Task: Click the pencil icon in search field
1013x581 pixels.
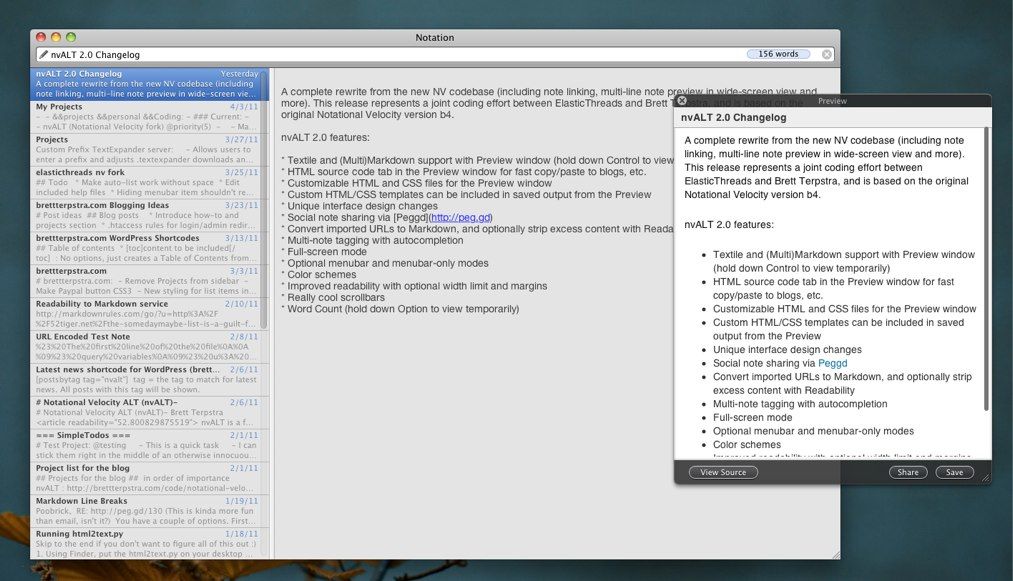Action: click(43, 54)
